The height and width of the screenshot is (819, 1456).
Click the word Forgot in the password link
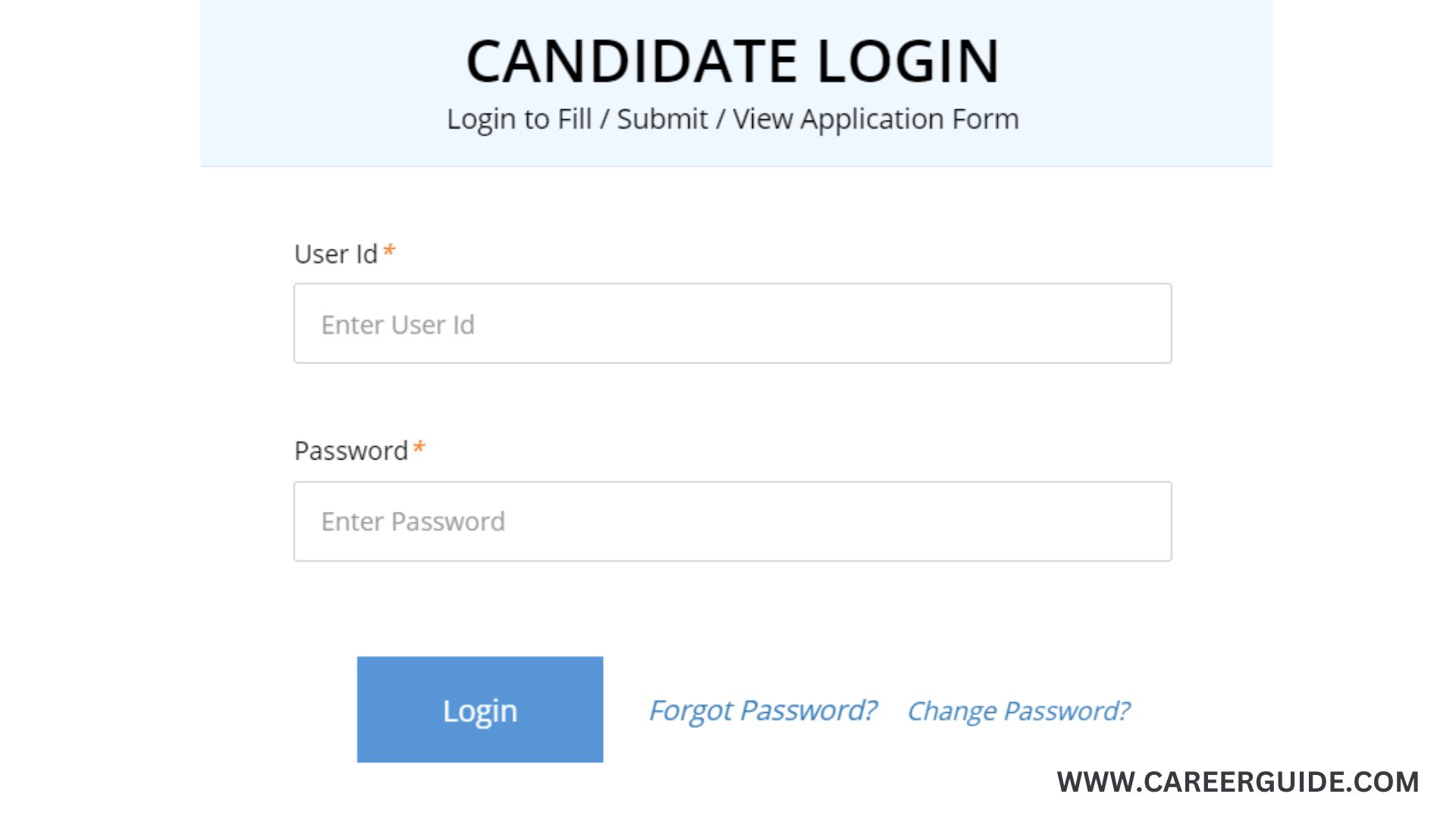[691, 711]
